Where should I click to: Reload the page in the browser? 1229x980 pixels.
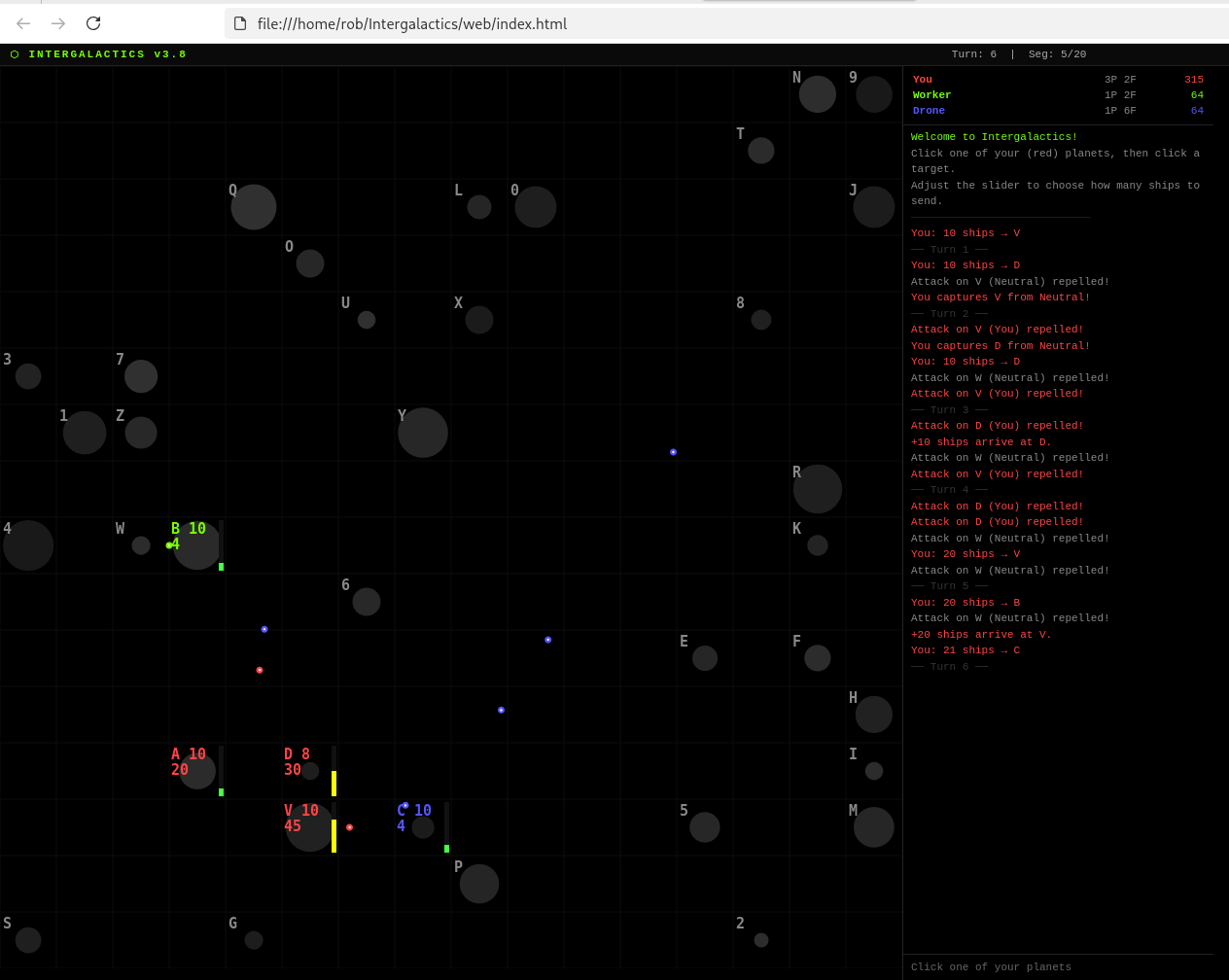point(93,23)
